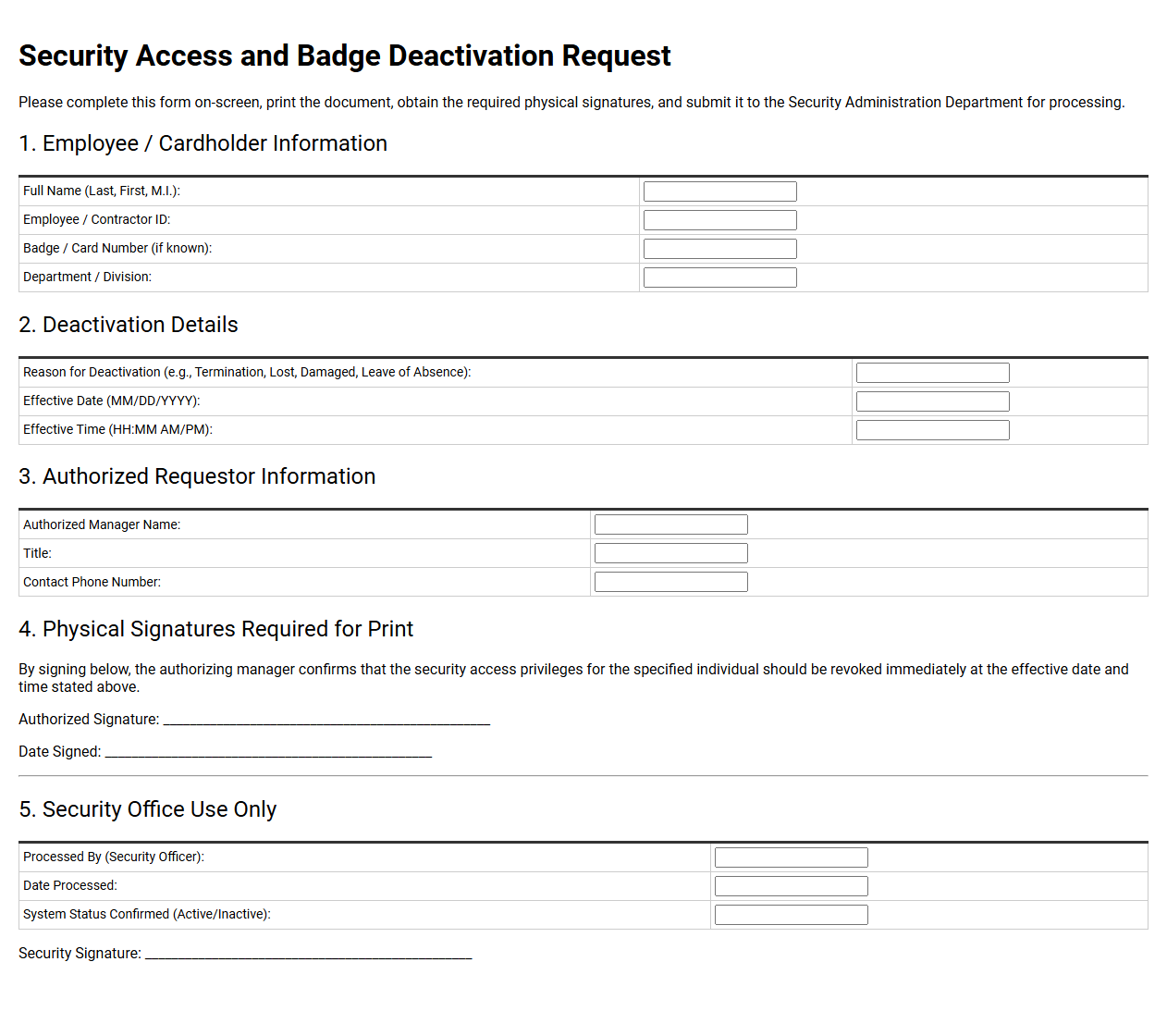Click the Contact Phone Number box
The image size is (1167, 1036).
670,582
